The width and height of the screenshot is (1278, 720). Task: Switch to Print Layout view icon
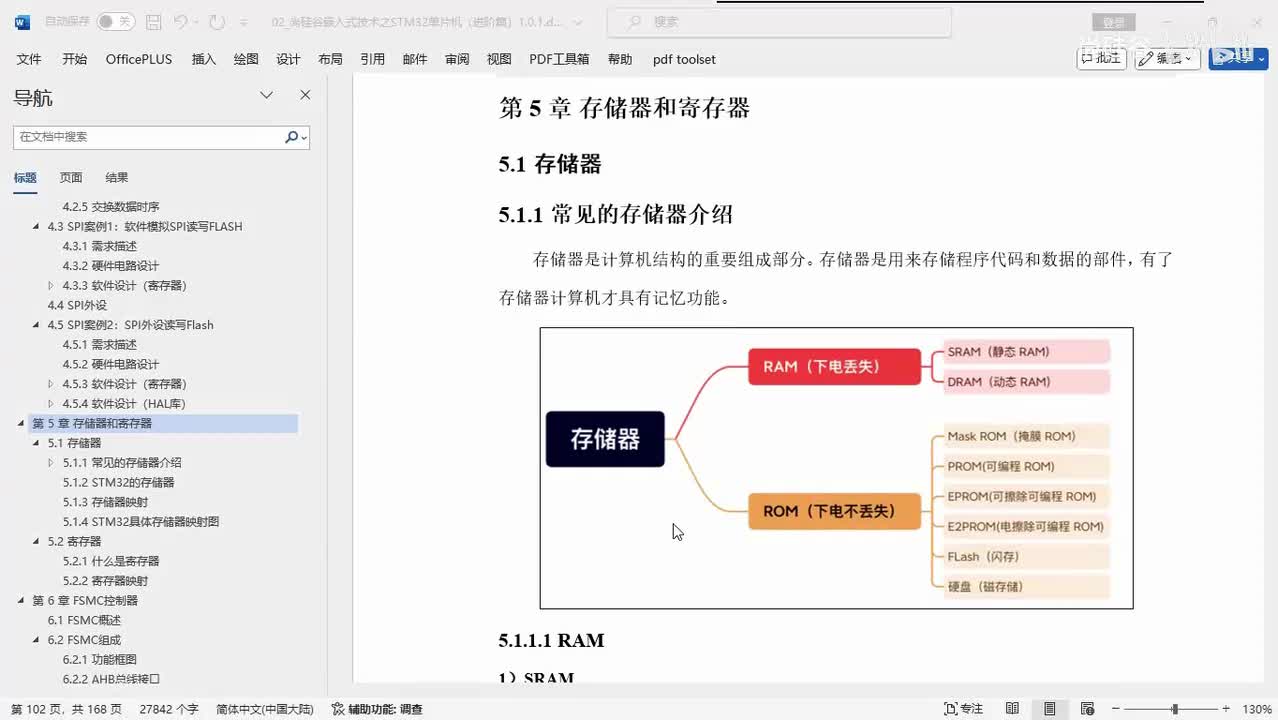click(x=1050, y=709)
